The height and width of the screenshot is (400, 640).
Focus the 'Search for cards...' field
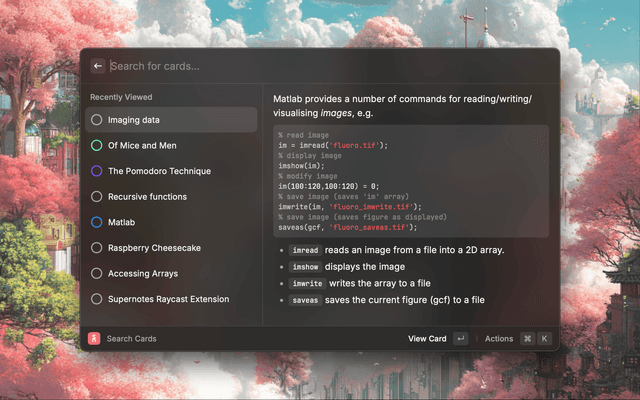[300, 66]
